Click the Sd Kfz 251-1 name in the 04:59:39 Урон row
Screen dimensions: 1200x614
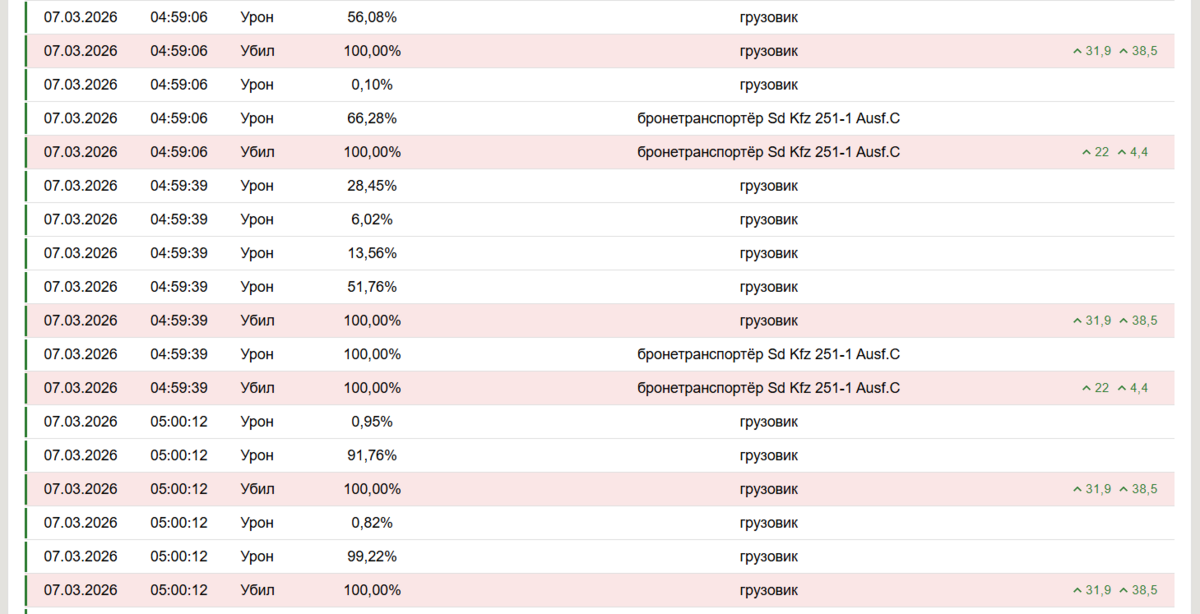pos(768,355)
